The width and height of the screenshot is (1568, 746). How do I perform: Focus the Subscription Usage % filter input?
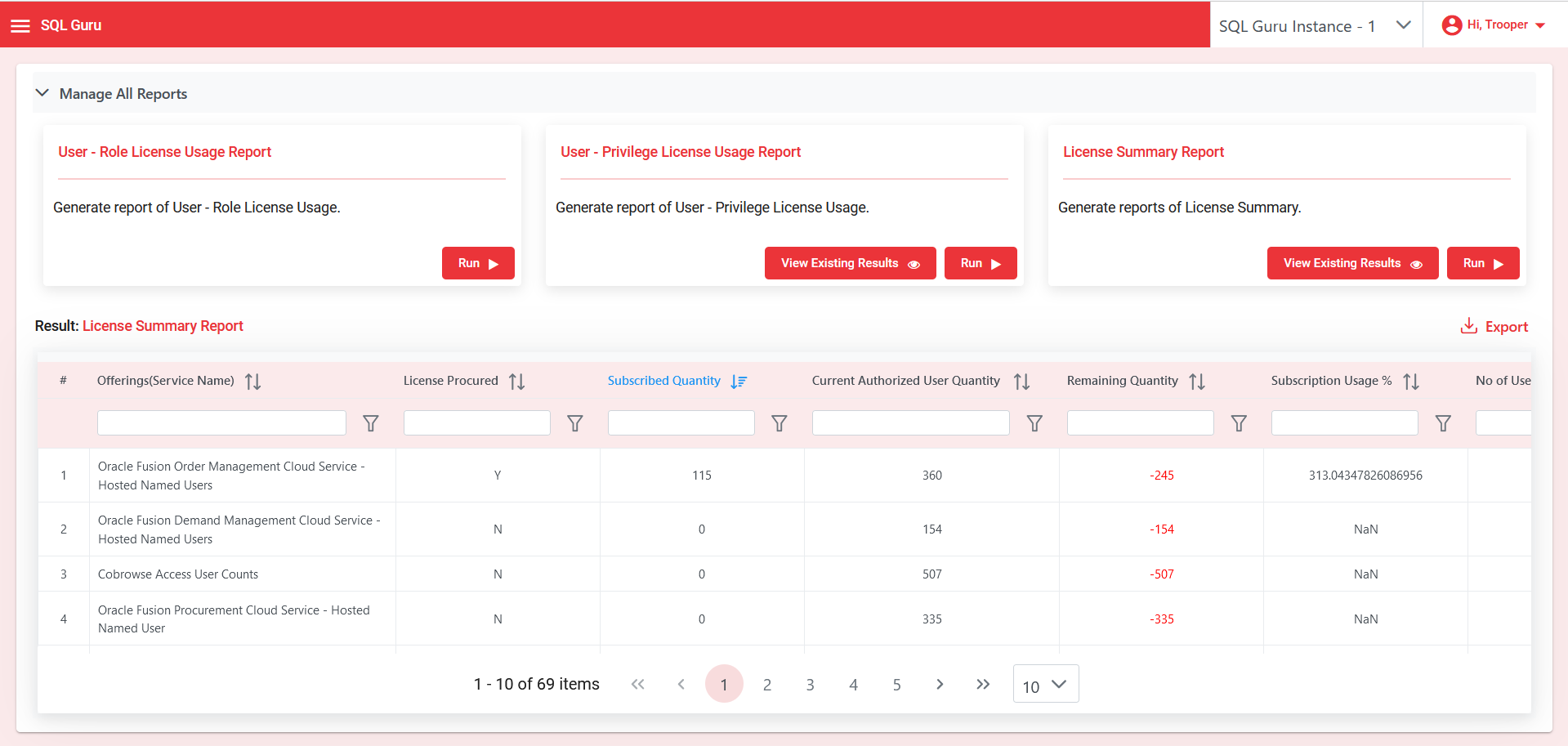tap(1345, 422)
